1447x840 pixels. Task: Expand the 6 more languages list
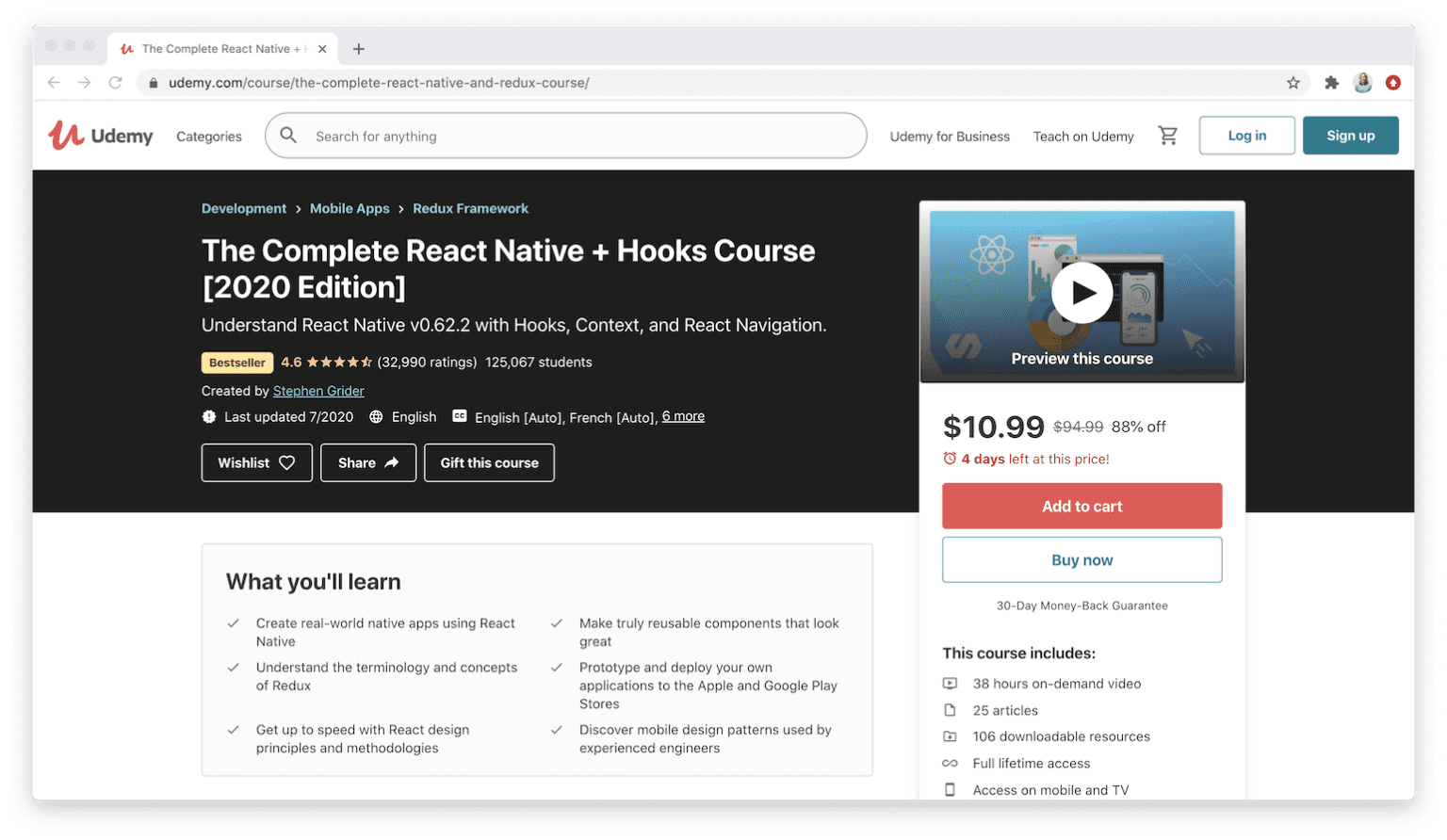coord(683,416)
